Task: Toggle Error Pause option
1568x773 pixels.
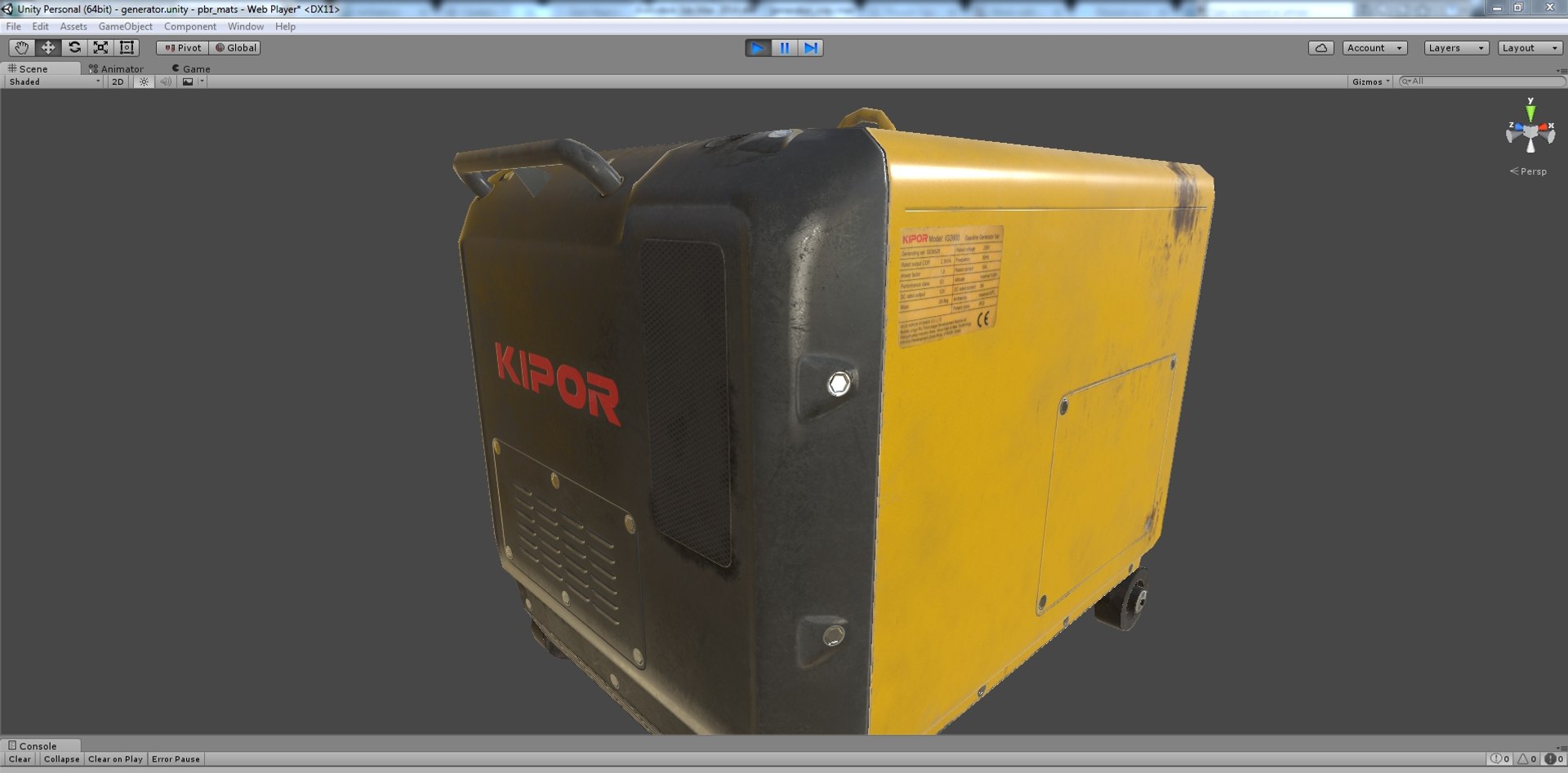Action: [176, 759]
